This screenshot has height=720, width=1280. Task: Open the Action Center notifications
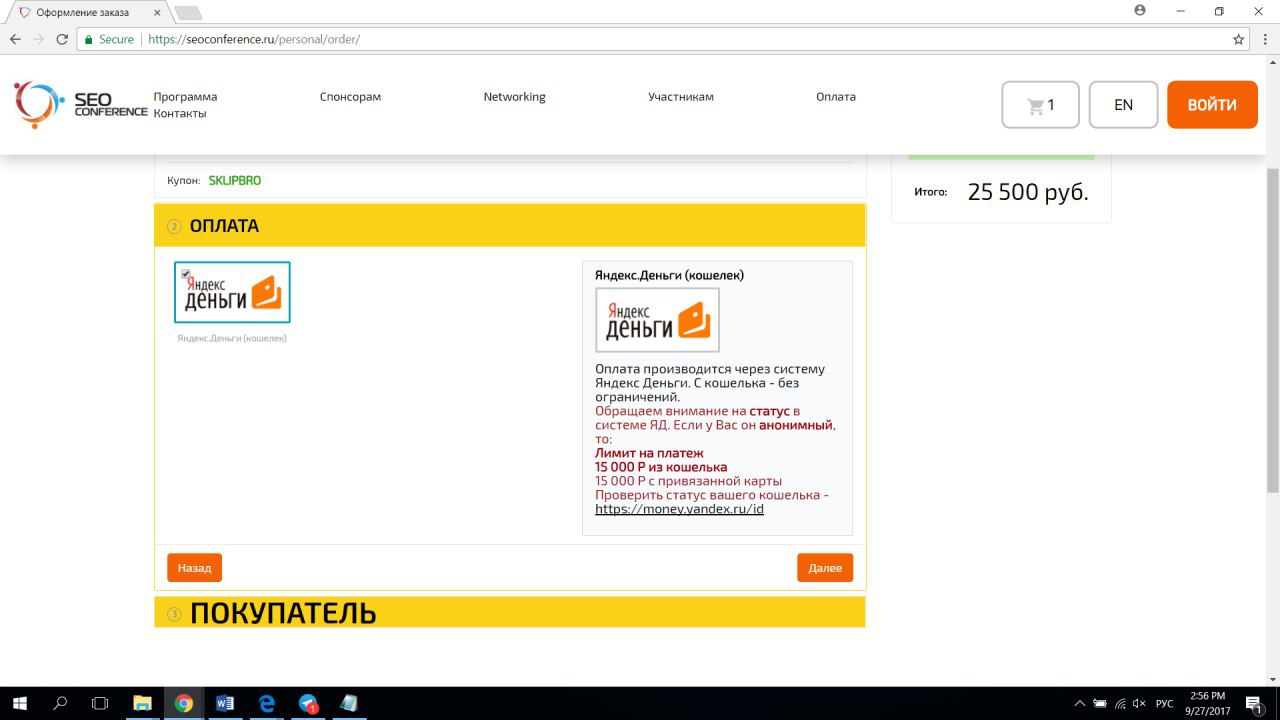(1254, 704)
